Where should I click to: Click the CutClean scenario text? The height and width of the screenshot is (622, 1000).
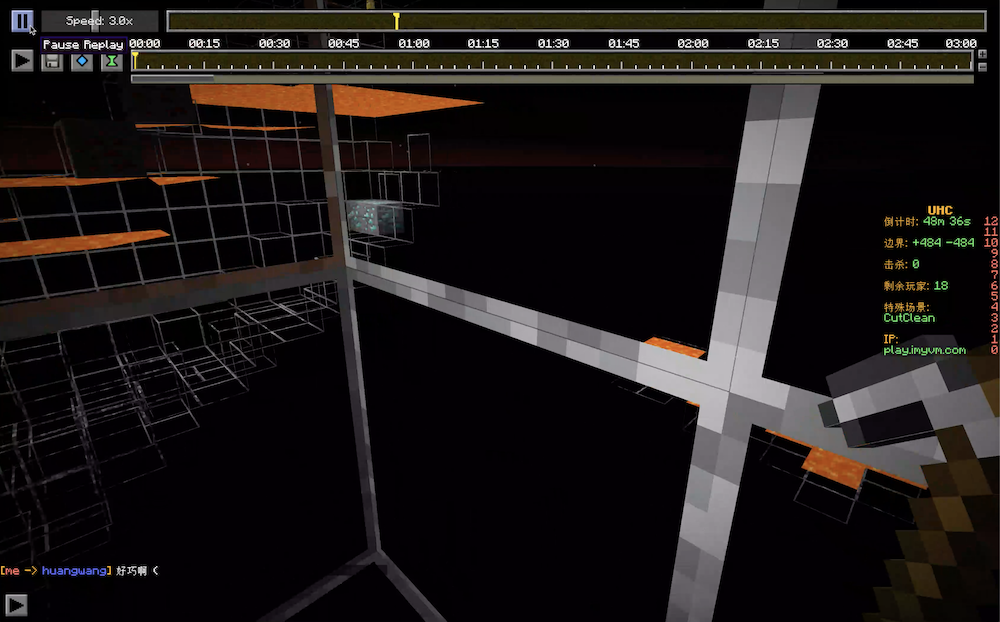(x=909, y=318)
